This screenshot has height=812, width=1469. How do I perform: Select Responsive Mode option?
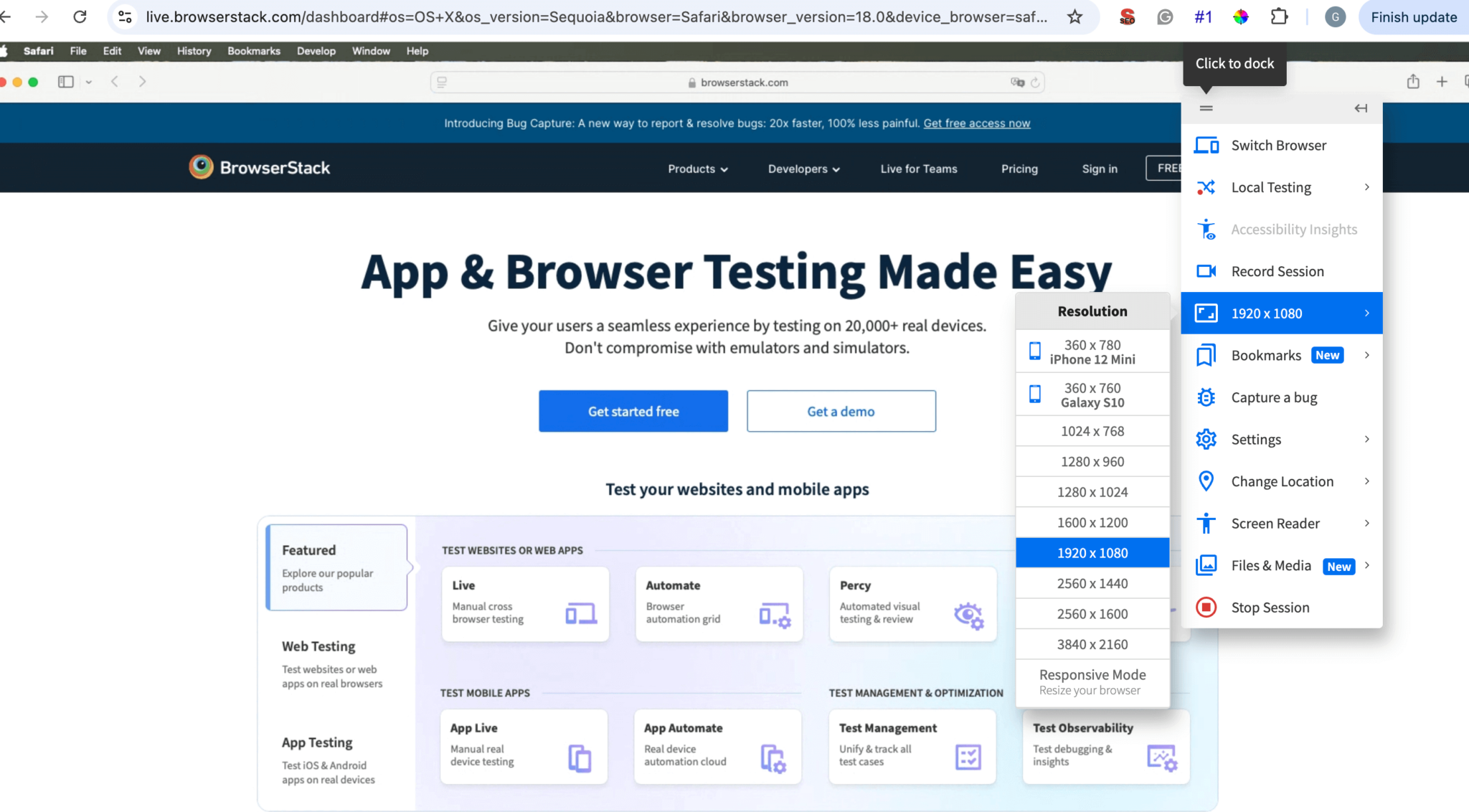[1092, 682]
